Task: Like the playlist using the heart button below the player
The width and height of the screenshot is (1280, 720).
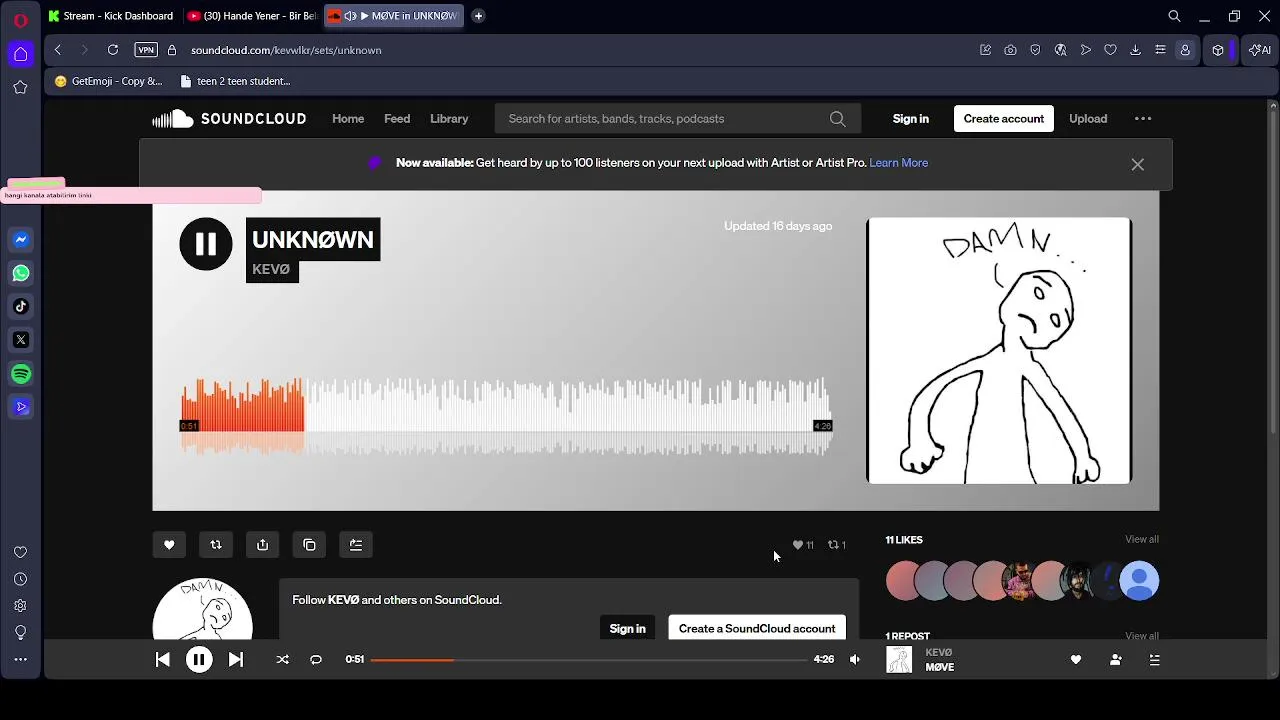Action: click(x=169, y=545)
